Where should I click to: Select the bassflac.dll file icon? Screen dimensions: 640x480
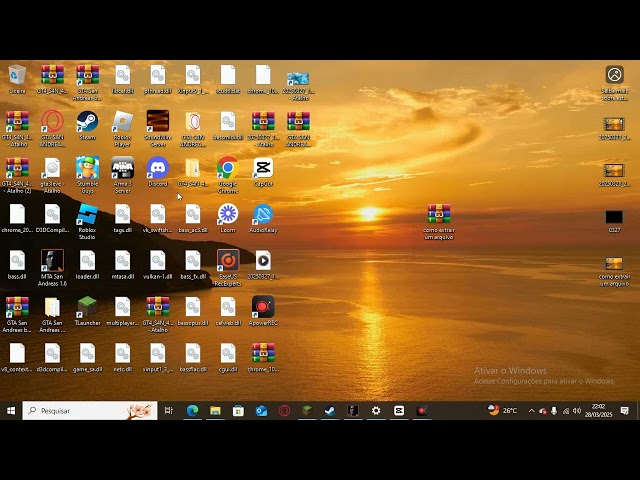tap(193, 357)
